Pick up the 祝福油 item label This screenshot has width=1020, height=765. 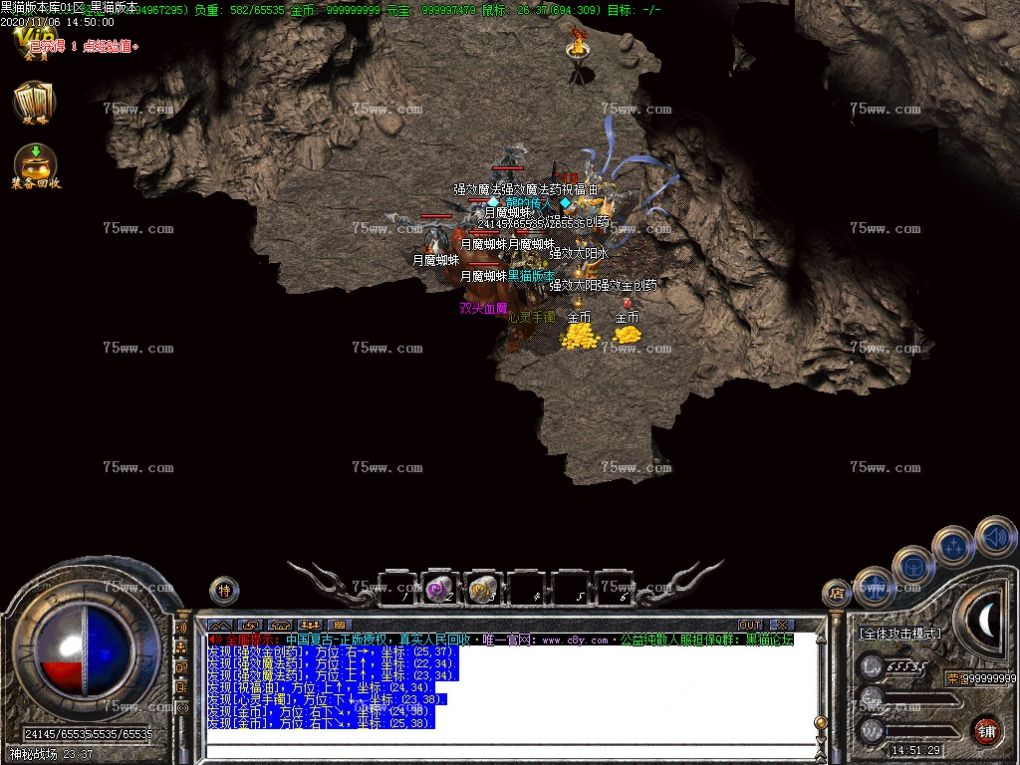coord(580,190)
